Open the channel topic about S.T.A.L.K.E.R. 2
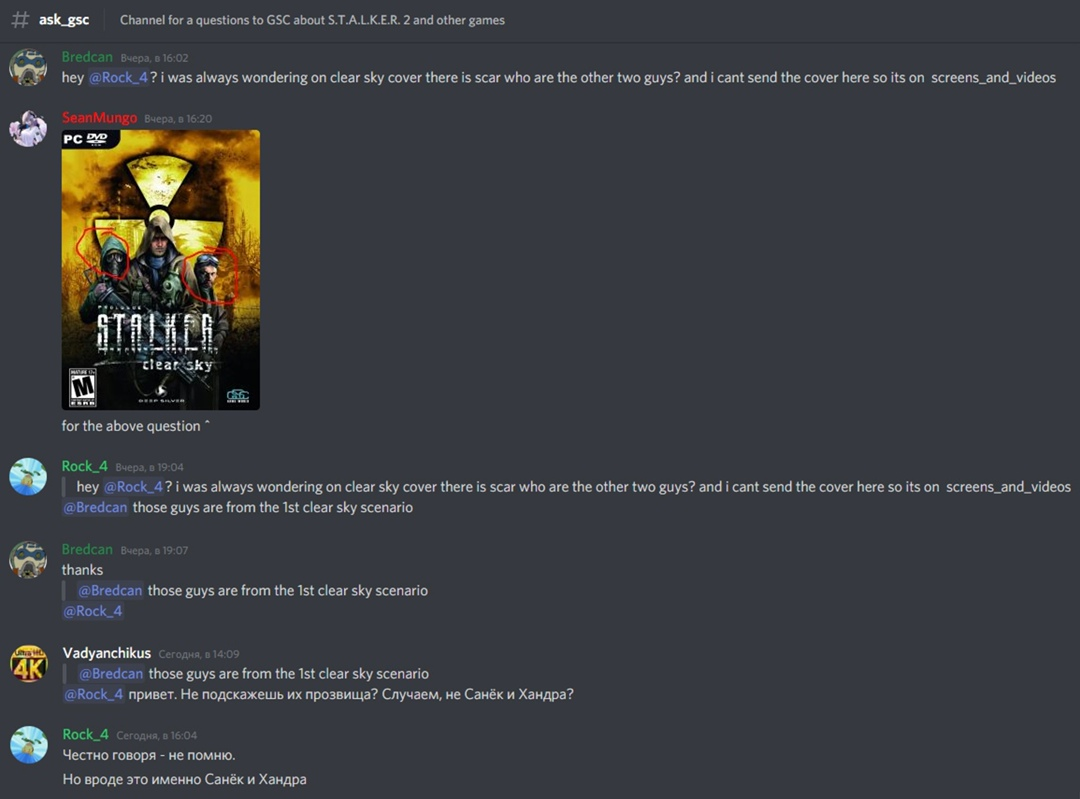Screen dimensions: 1080x799 click(x=312, y=20)
